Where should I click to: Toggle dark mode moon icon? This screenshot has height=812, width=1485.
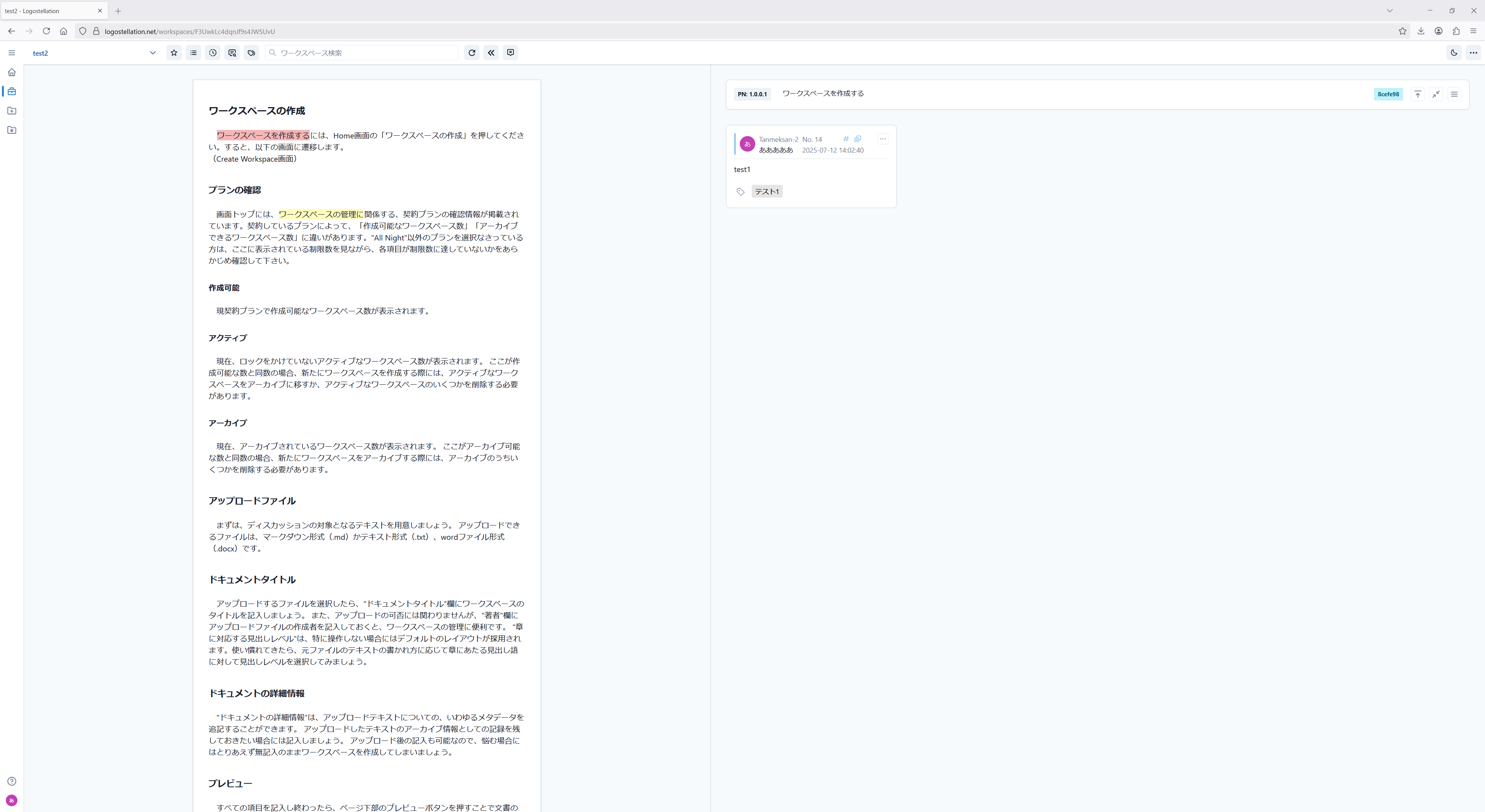(x=1454, y=53)
